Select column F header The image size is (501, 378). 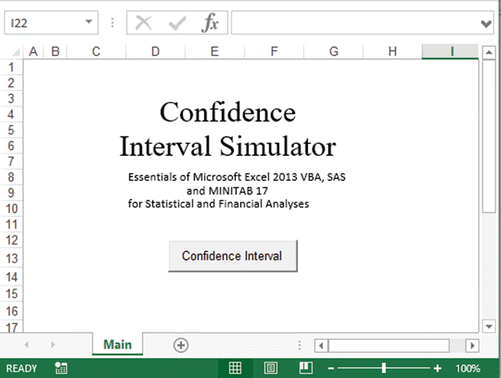tap(274, 52)
